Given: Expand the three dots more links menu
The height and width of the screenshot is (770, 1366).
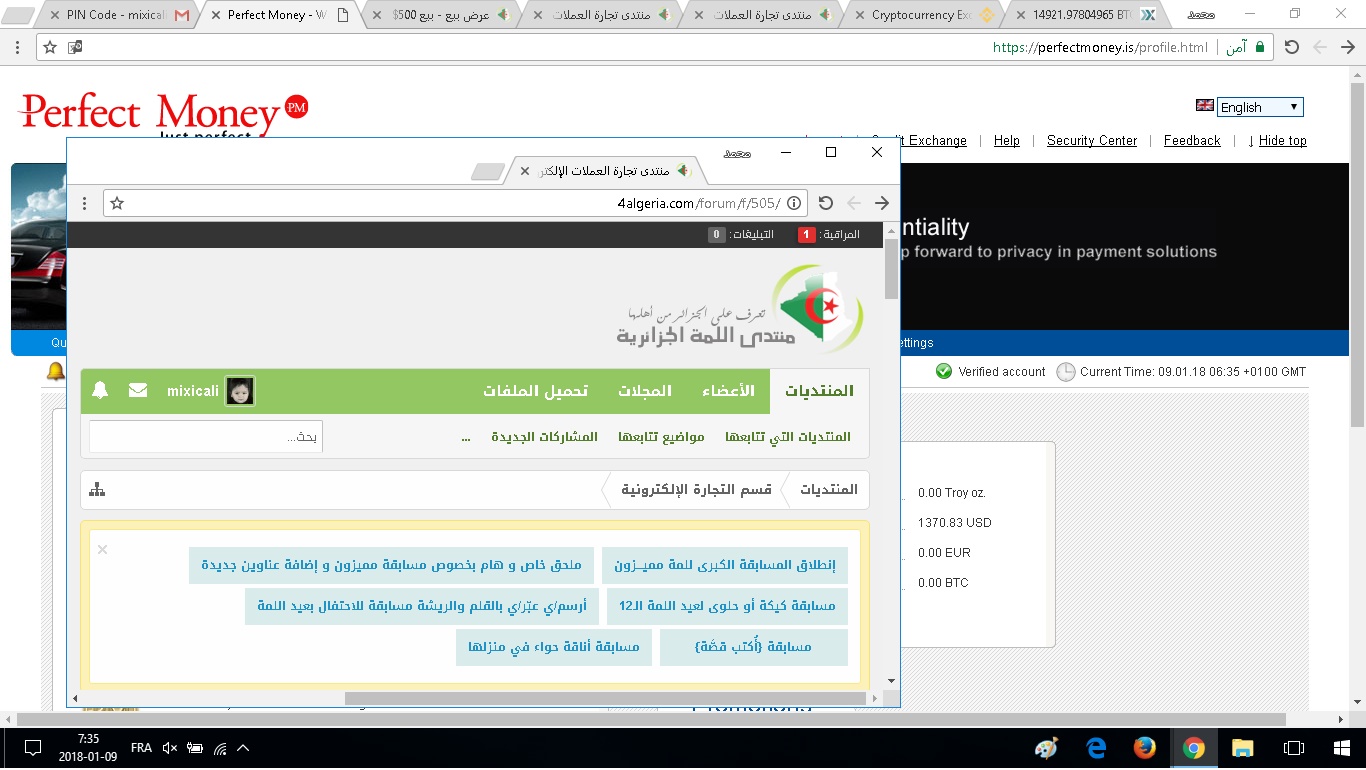Looking at the screenshot, I should [466, 437].
